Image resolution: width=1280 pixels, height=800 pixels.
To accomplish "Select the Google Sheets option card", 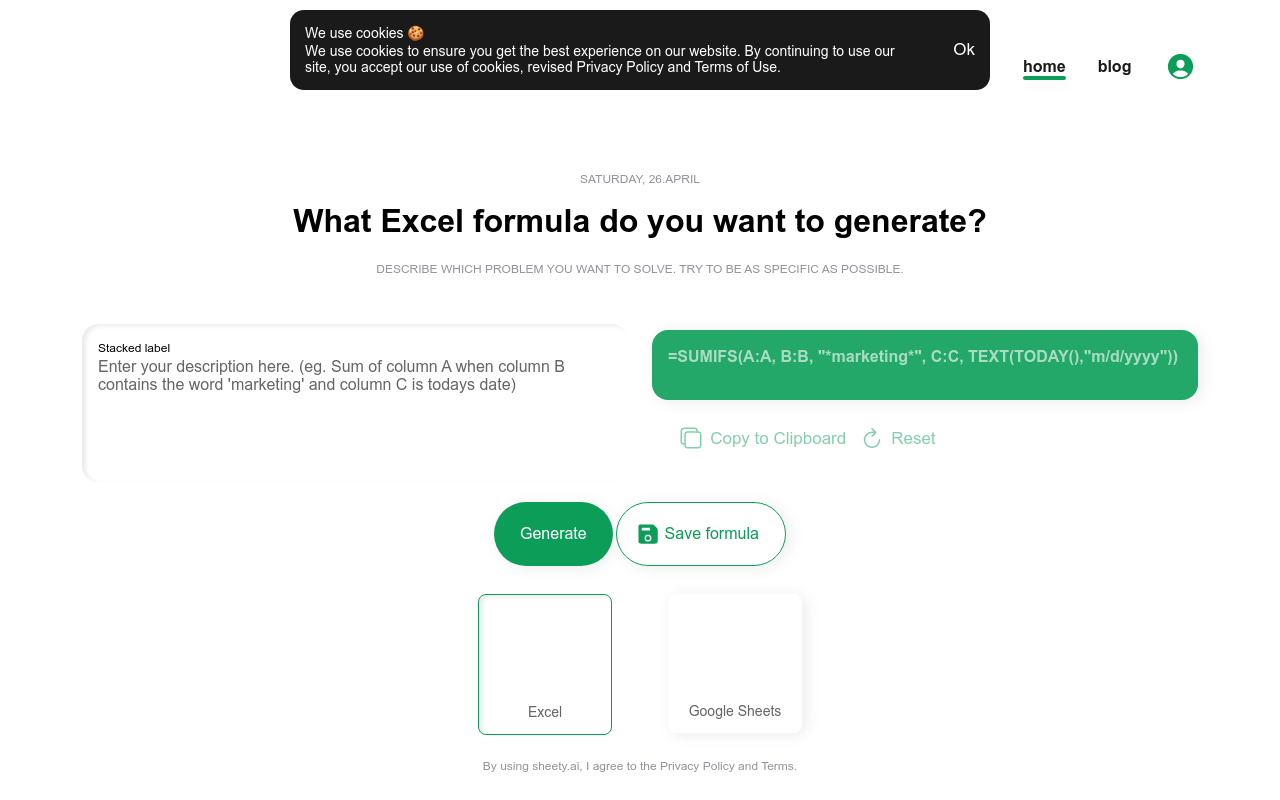I will [735, 663].
